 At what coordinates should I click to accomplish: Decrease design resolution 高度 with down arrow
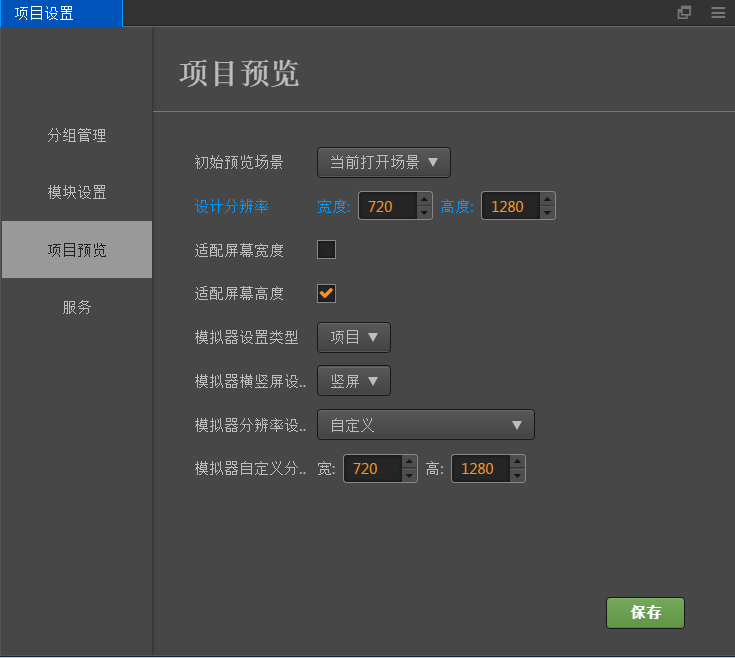tap(547, 212)
